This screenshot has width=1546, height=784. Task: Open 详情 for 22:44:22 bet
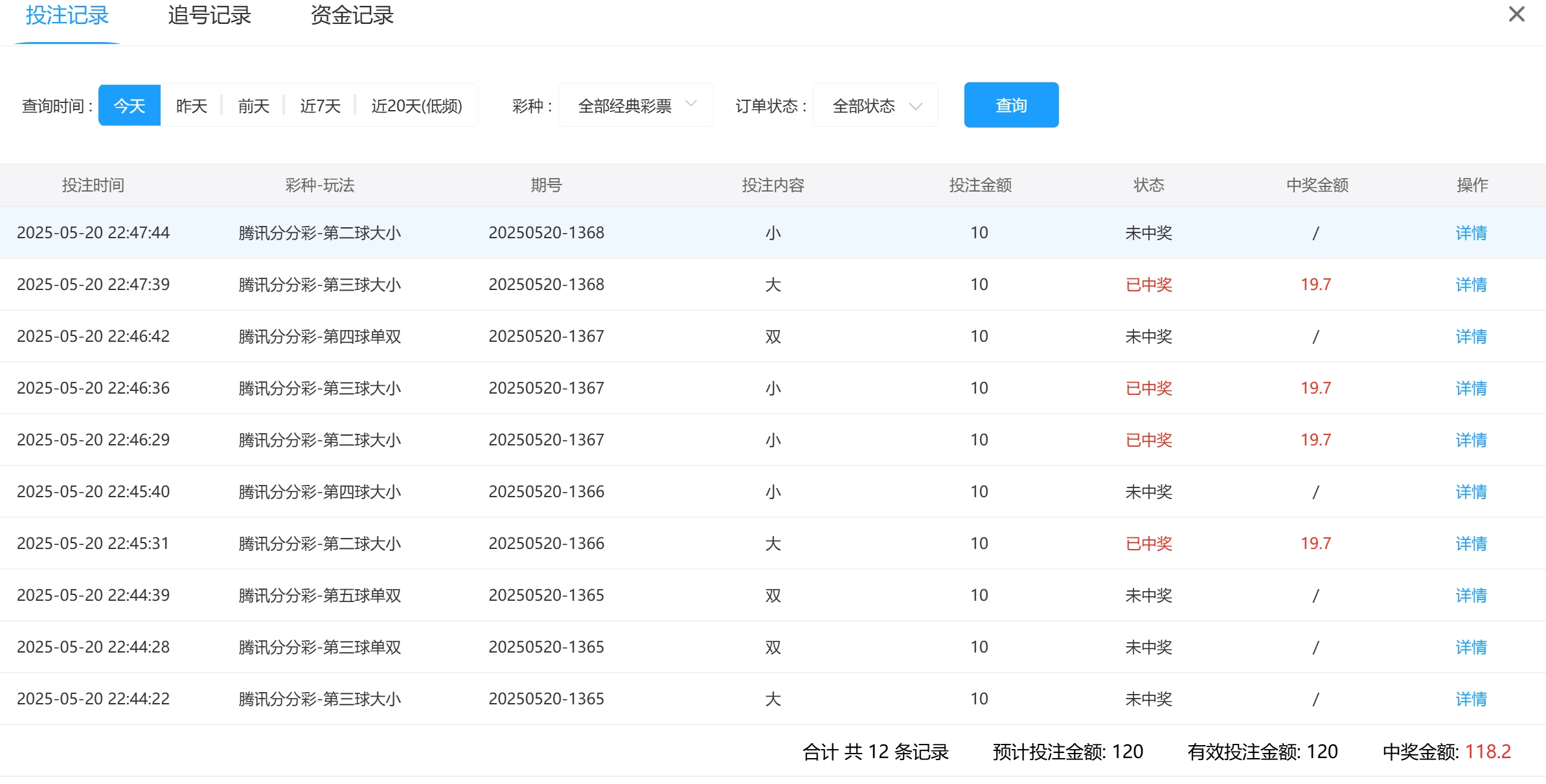click(1471, 699)
